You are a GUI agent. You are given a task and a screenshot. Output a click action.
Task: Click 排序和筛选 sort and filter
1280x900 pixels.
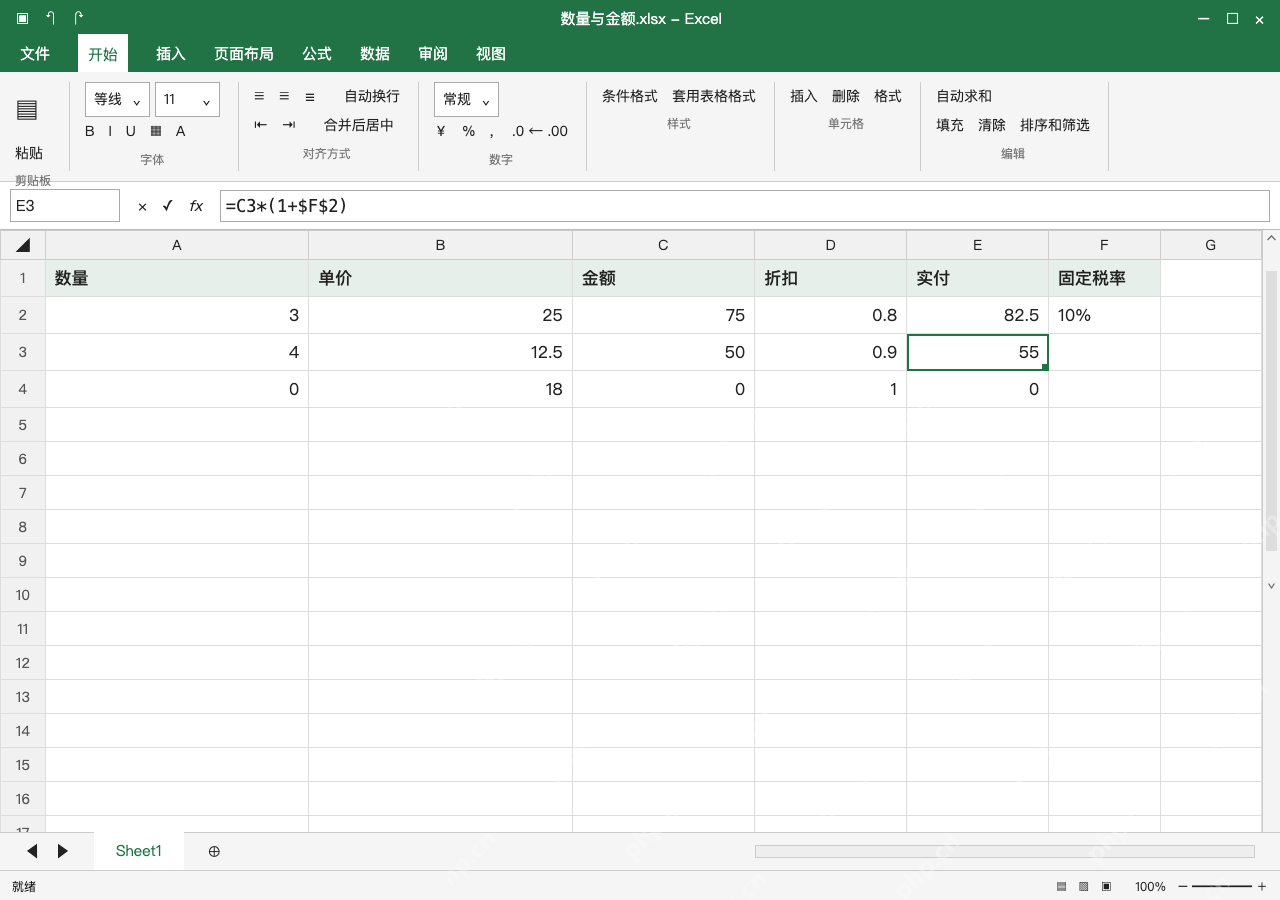point(1055,125)
